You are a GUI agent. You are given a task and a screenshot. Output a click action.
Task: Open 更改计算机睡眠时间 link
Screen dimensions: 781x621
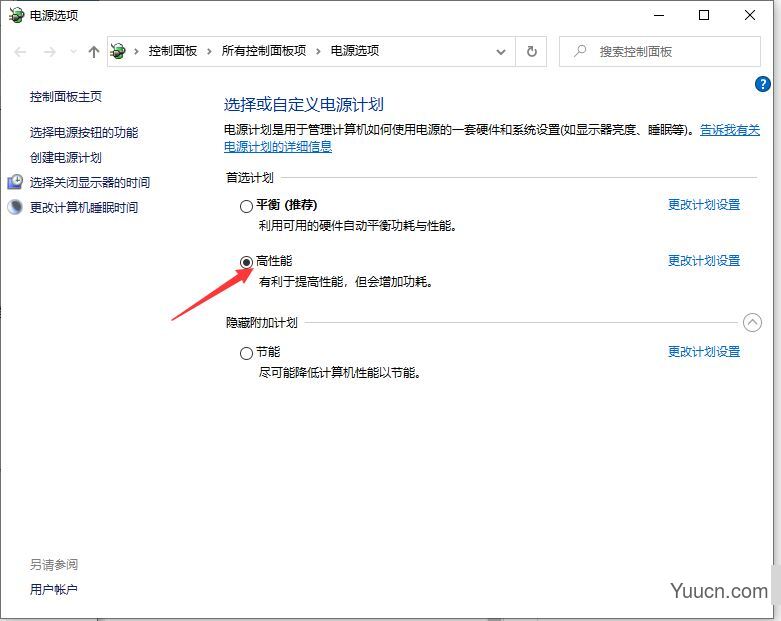(x=84, y=207)
